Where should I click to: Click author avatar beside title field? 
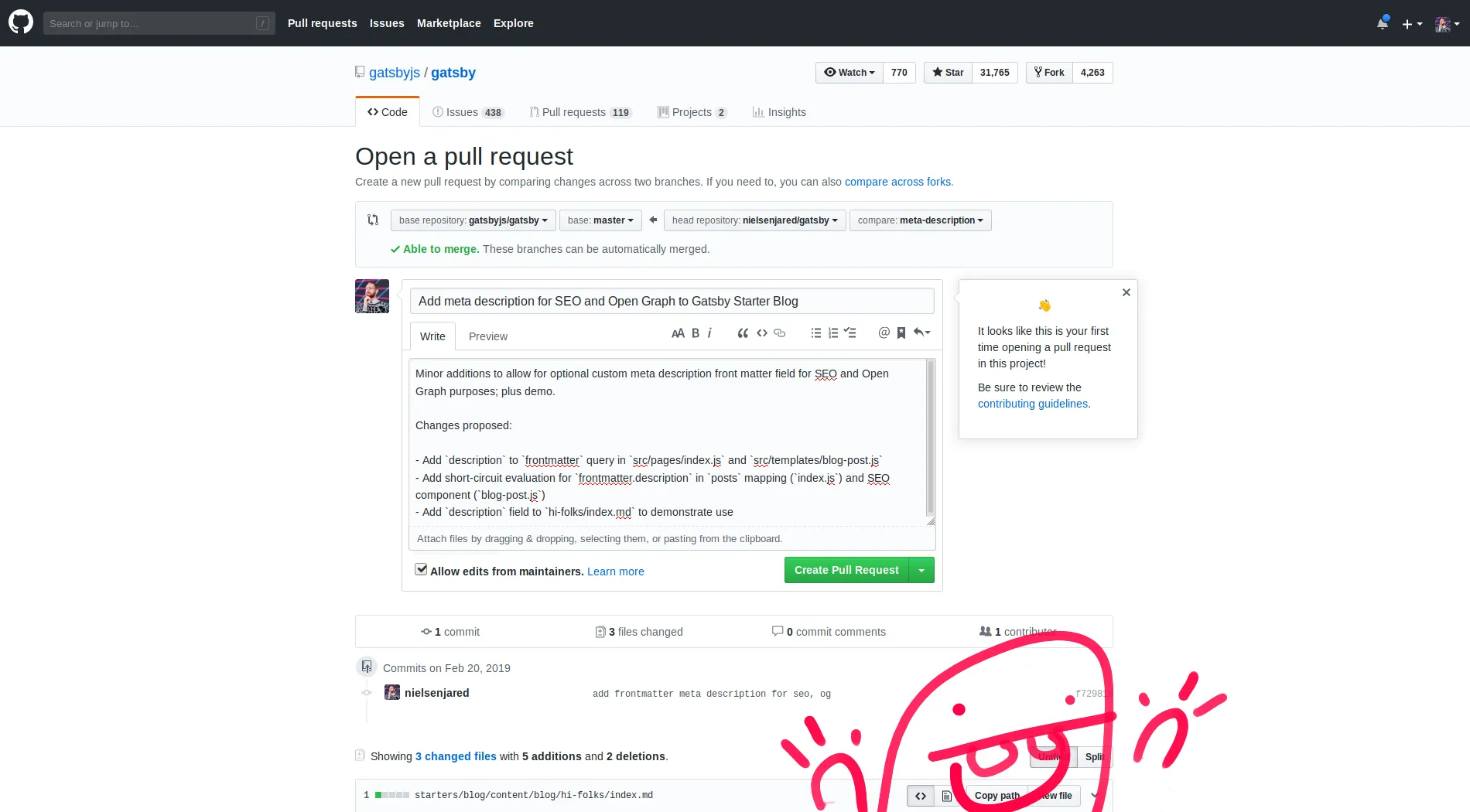tap(372, 296)
